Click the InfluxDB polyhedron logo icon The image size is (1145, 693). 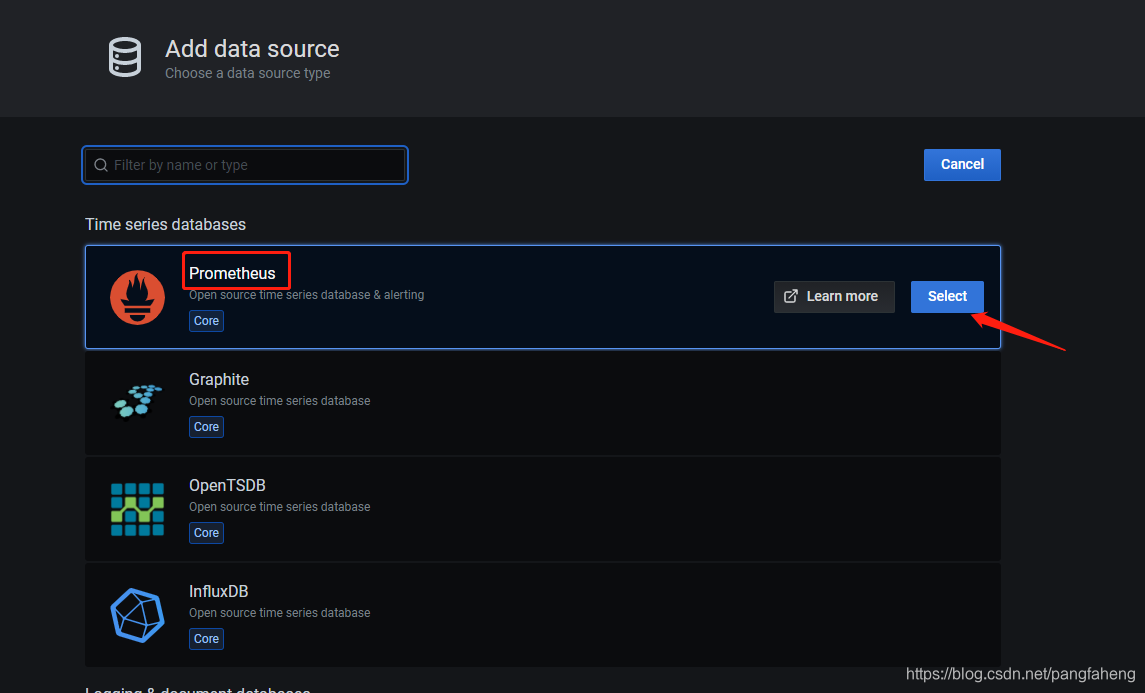point(137,615)
